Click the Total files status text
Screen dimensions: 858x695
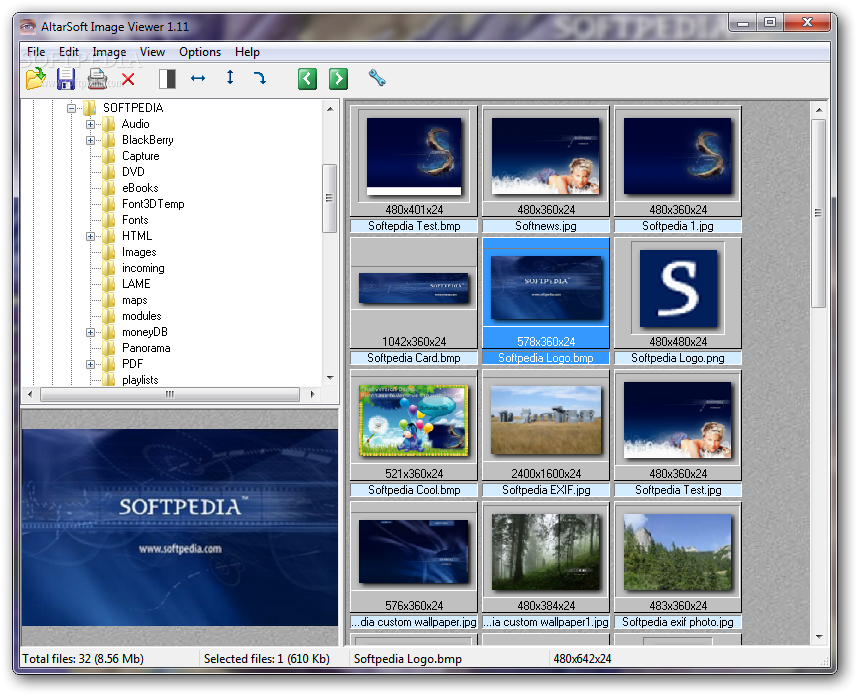point(83,659)
